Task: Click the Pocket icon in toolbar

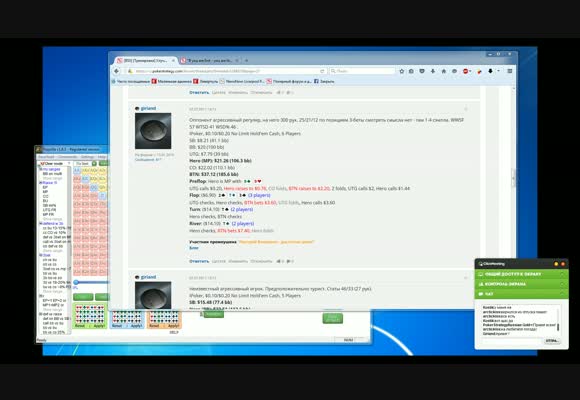Action: click(x=422, y=71)
